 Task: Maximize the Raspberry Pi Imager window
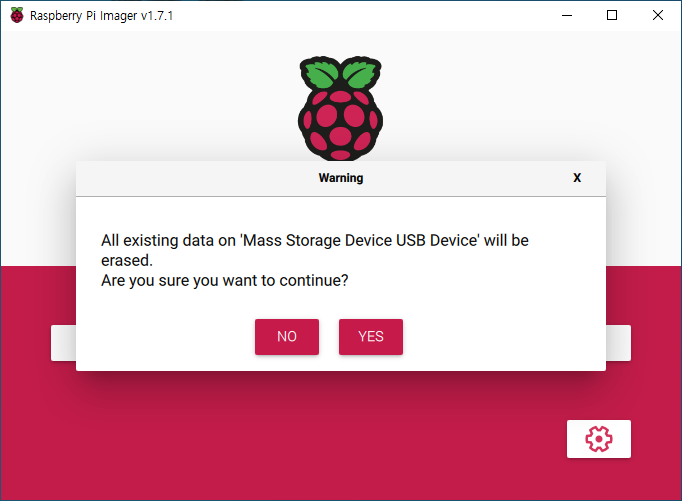point(612,15)
